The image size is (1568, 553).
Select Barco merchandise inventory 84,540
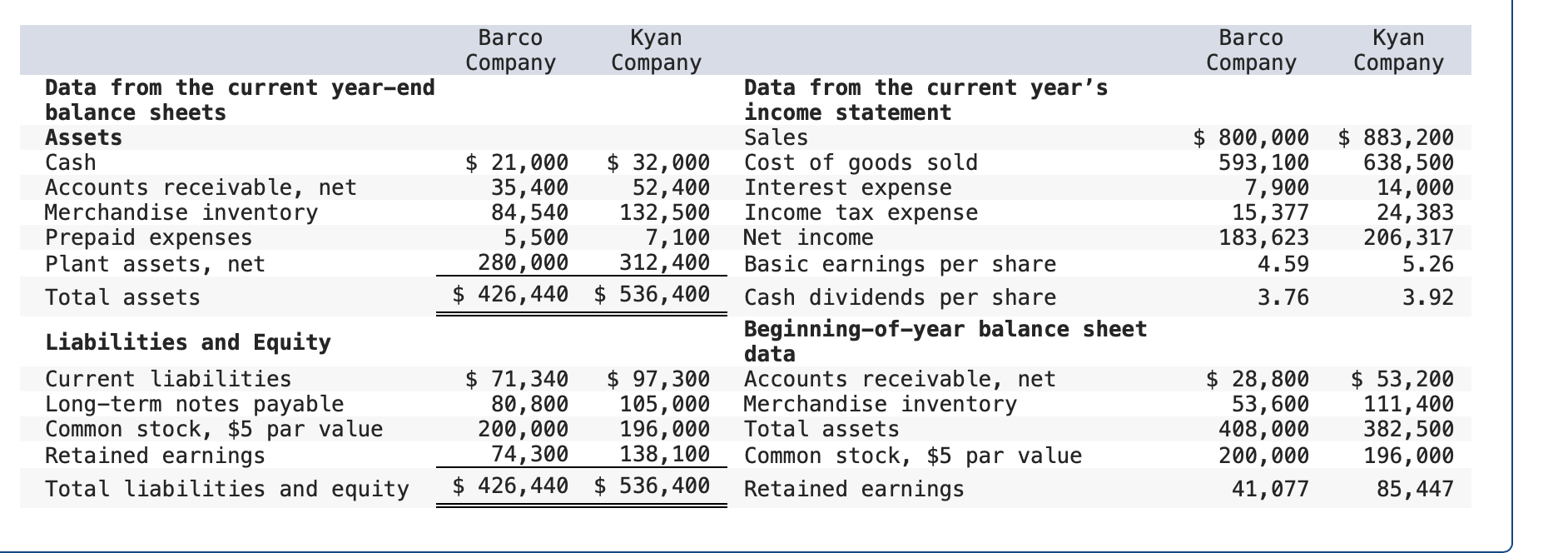(529, 212)
